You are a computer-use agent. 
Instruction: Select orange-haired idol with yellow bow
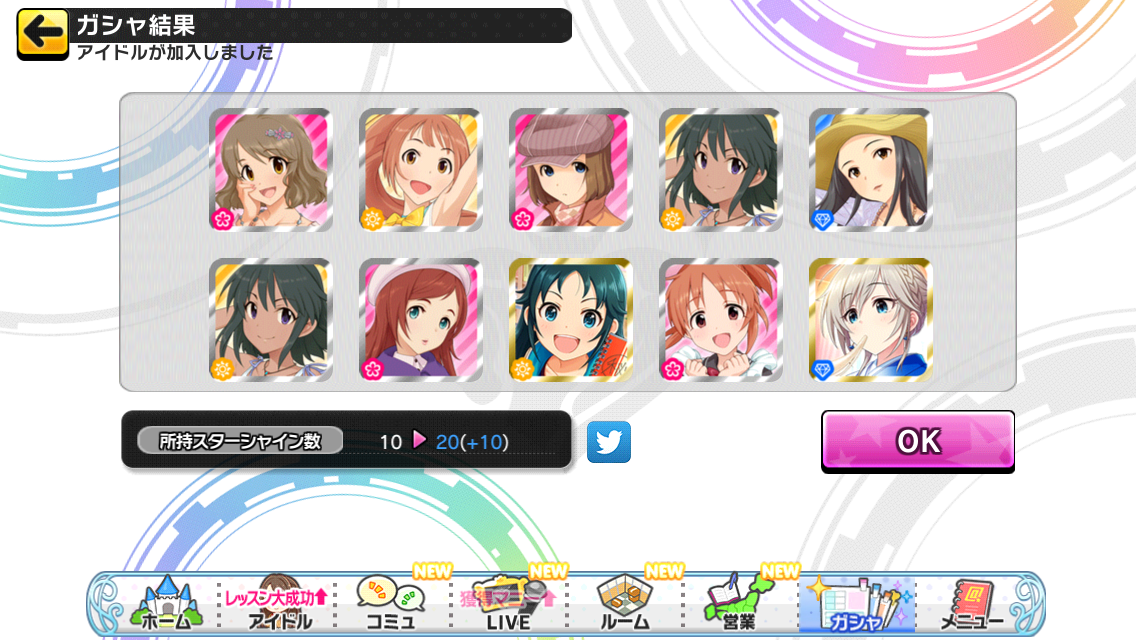click(x=421, y=170)
